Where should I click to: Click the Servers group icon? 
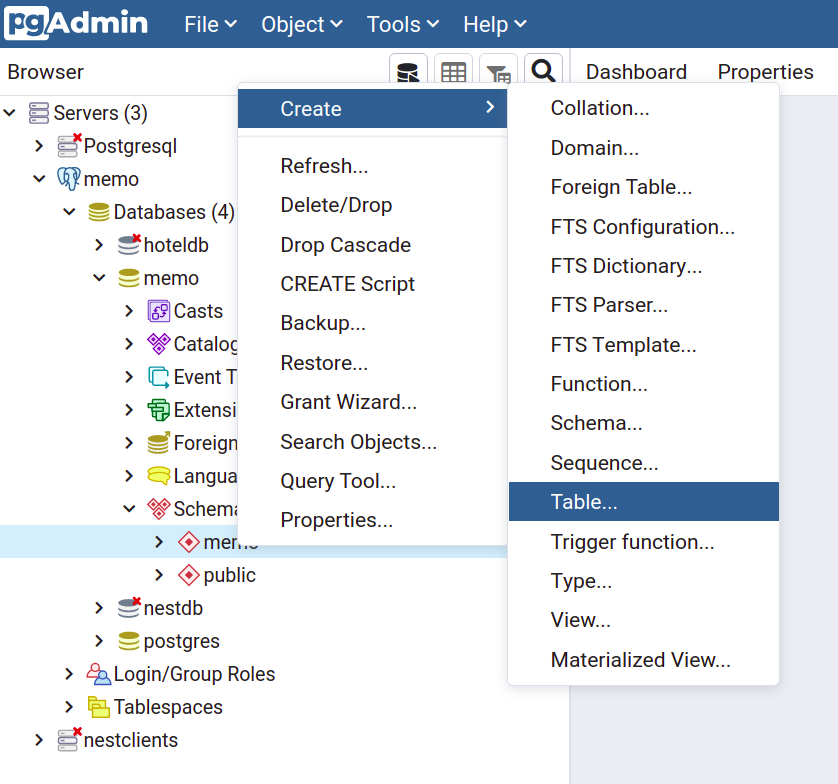39,113
